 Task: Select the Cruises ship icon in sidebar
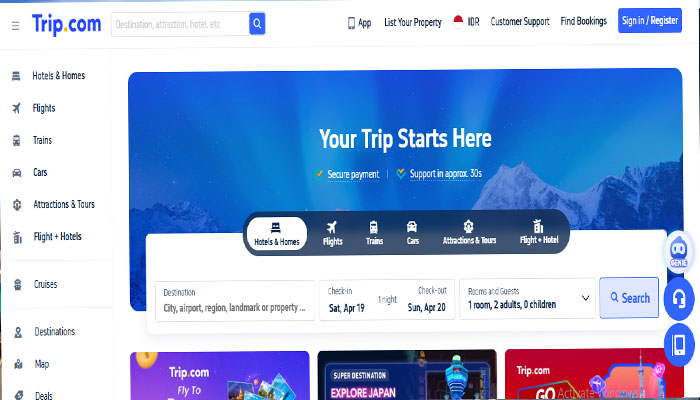tap(18, 284)
